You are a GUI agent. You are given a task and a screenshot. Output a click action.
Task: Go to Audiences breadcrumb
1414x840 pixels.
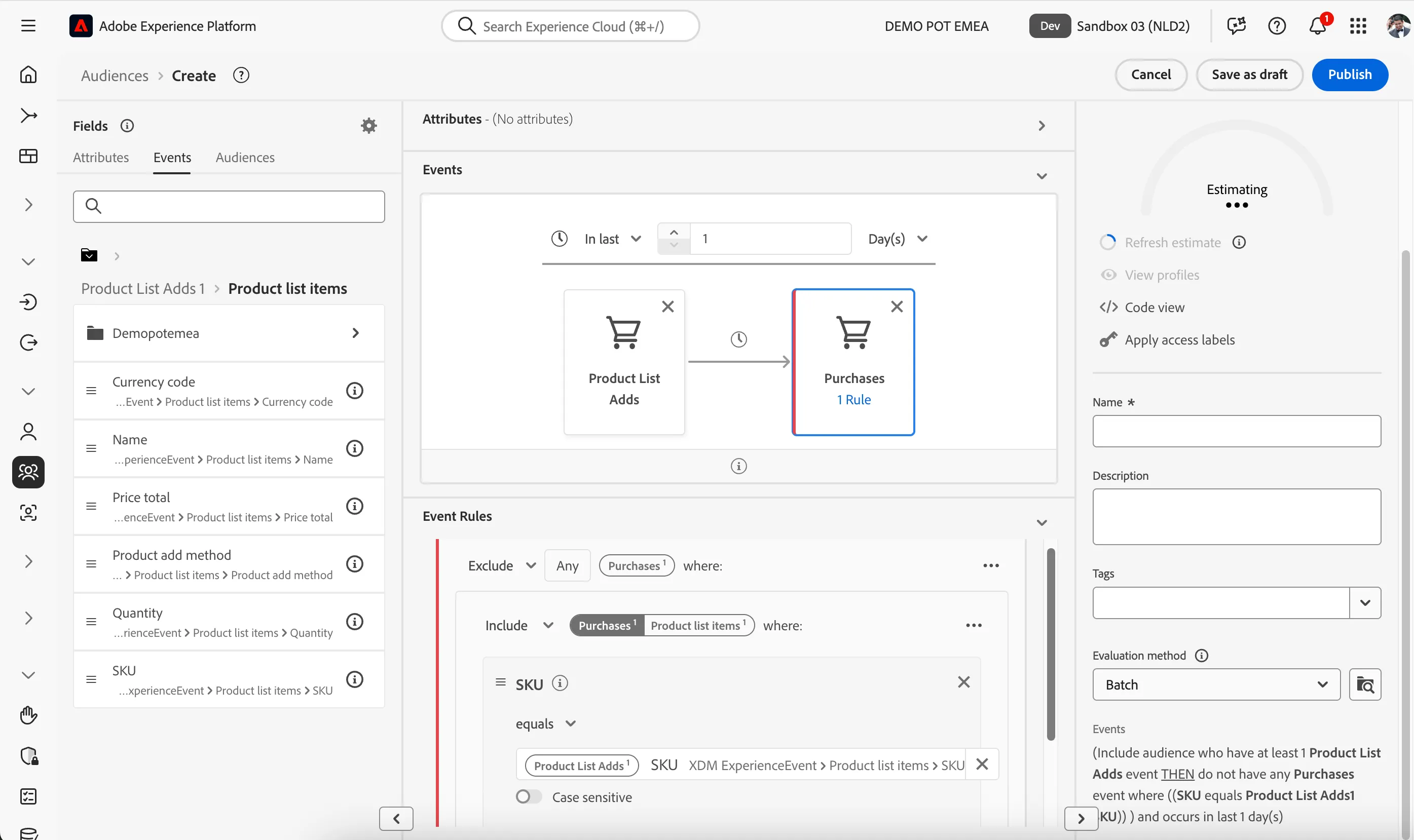(x=115, y=76)
